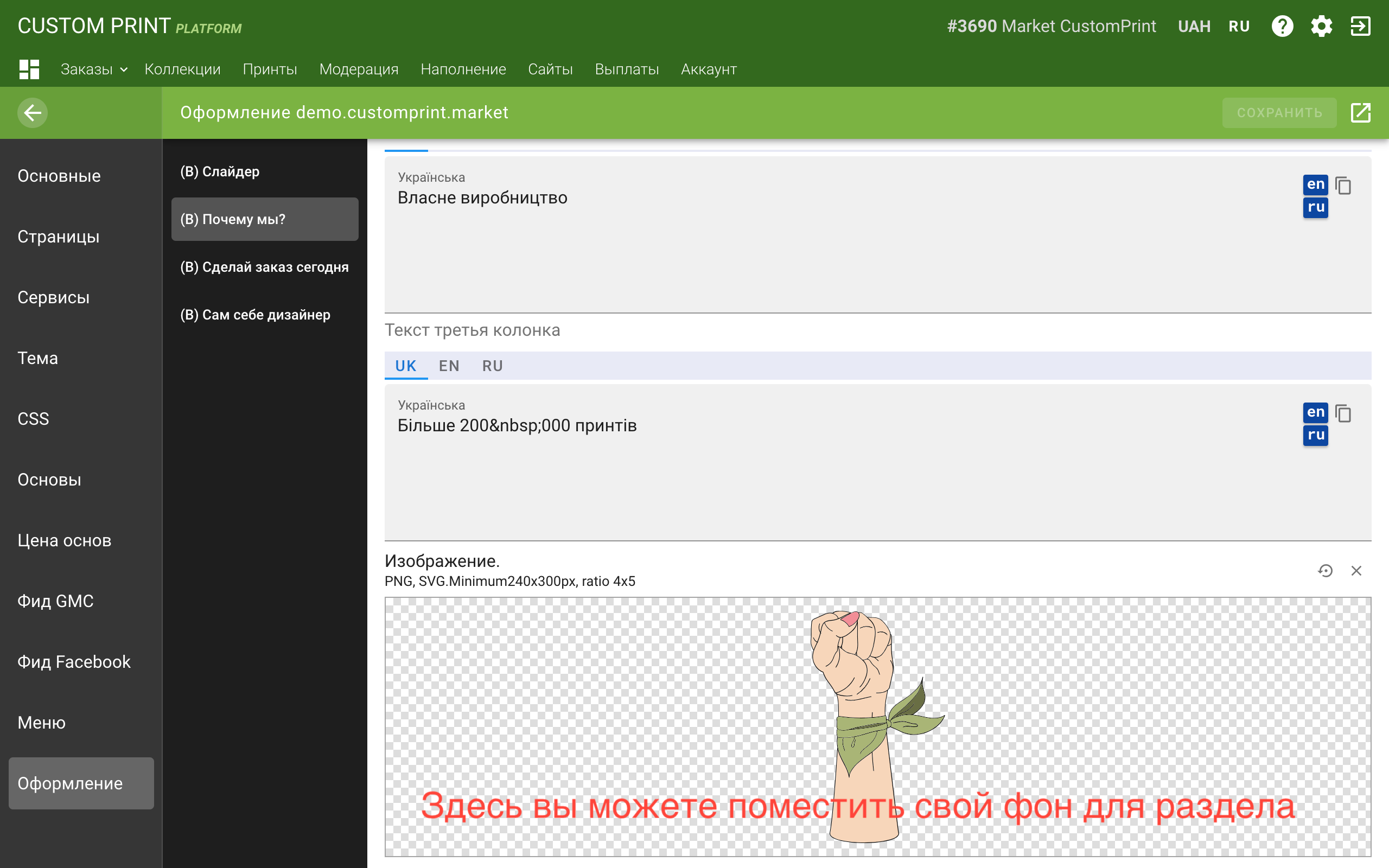Click #3690 Market CustomPrint account label
1389x868 pixels.
(x=1051, y=27)
